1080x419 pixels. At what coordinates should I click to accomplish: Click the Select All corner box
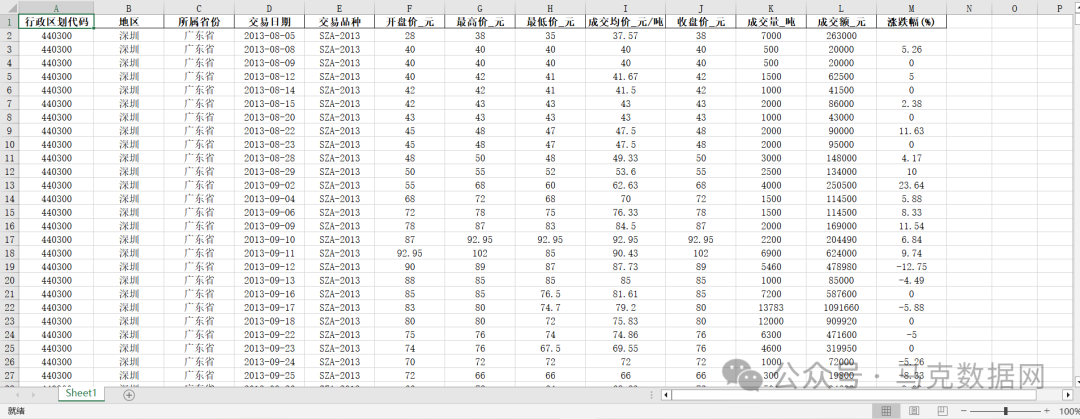9,8
